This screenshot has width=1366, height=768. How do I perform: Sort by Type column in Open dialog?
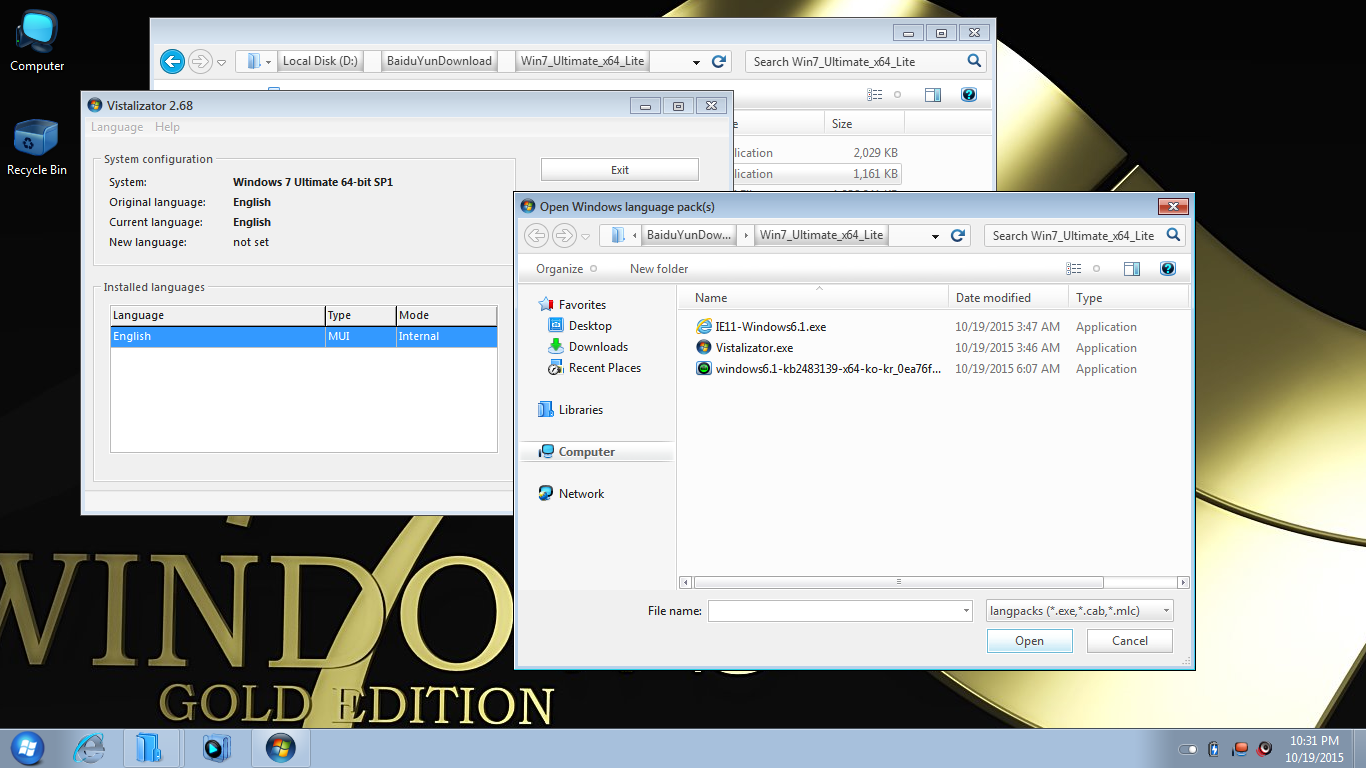(1128, 298)
